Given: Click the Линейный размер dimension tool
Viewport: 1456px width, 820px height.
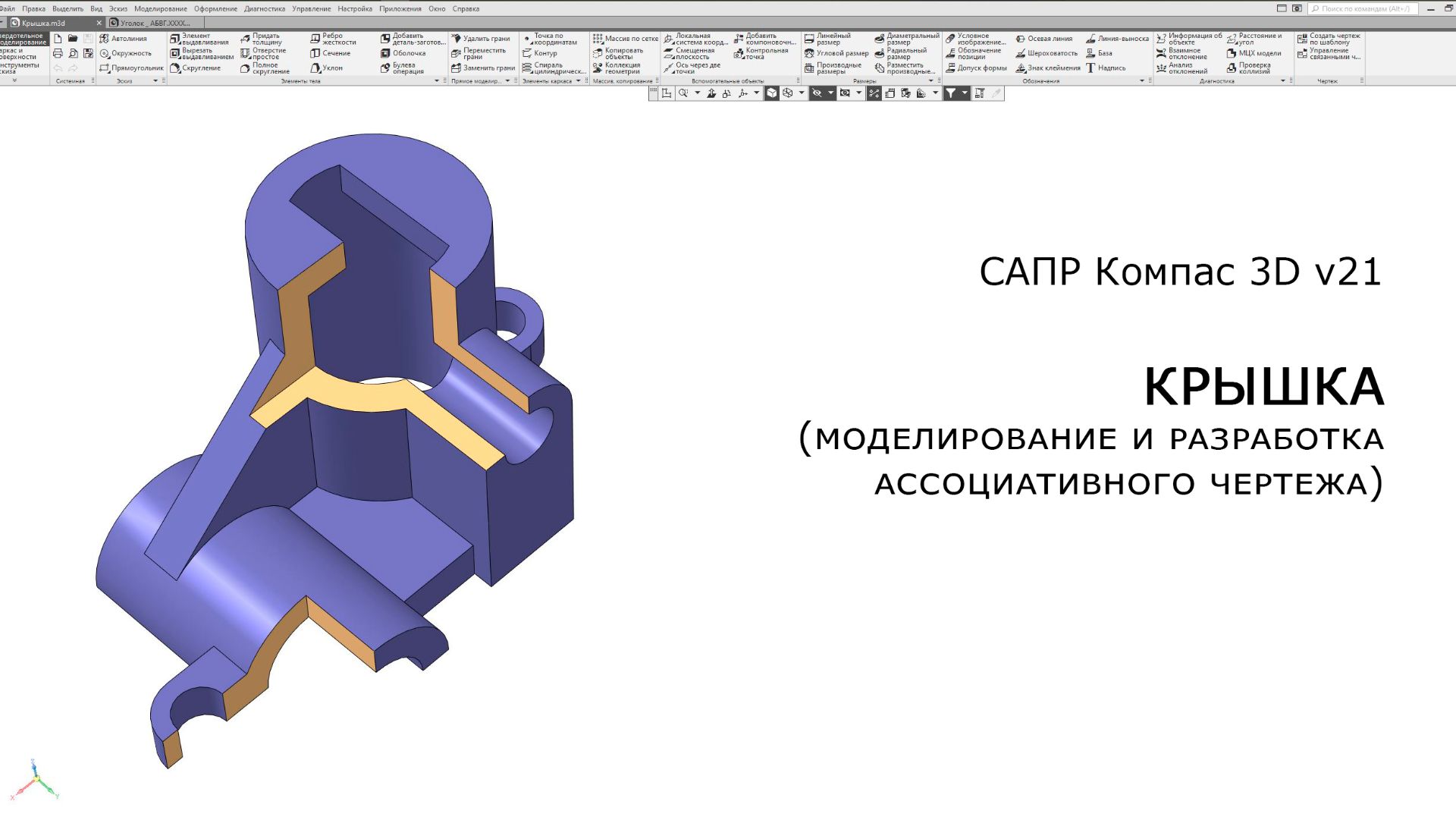Looking at the screenshot, I should 827,39.
